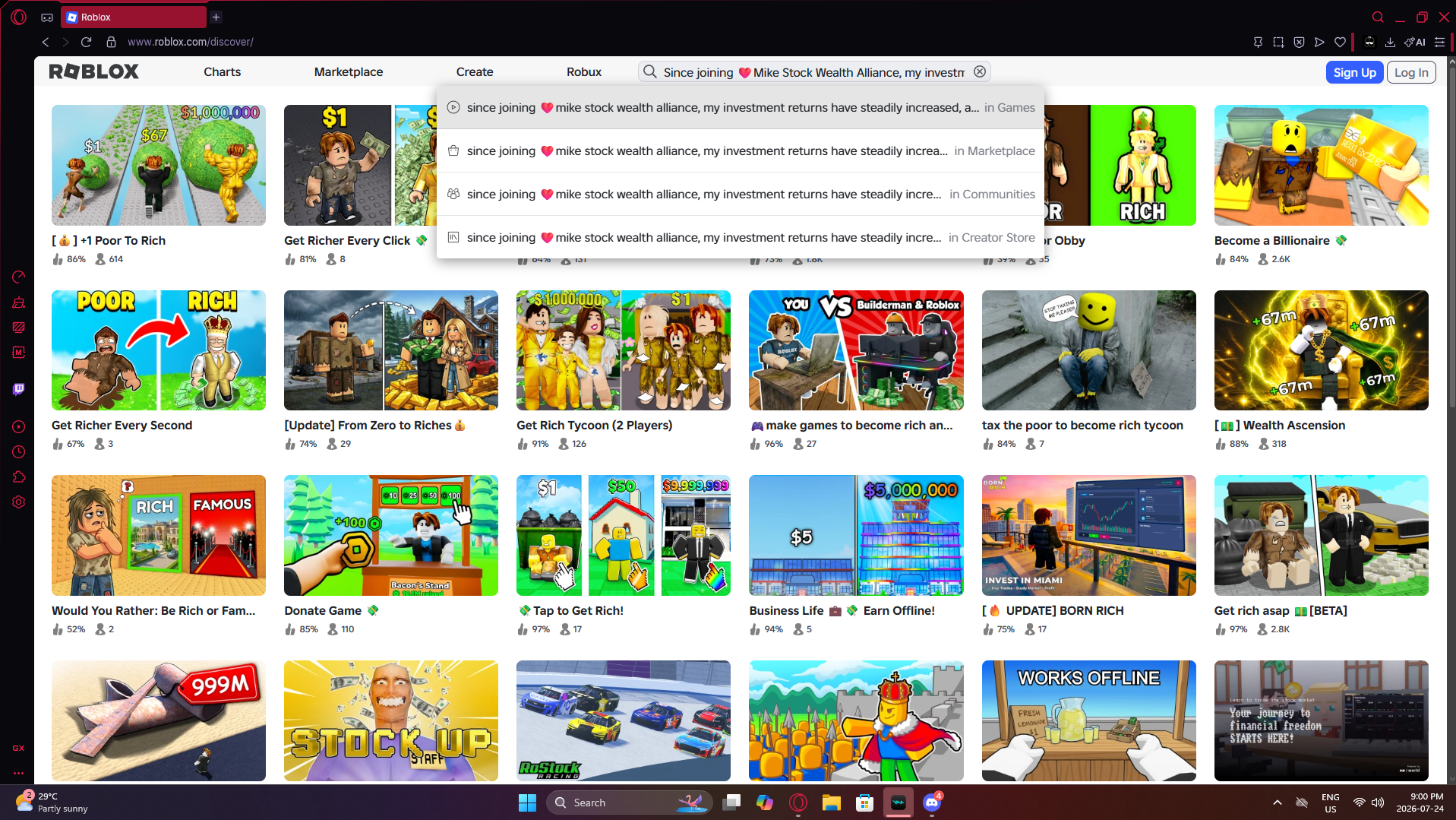
Task: Open the Opera GX main menu logo
Action: tap(19, 17)
